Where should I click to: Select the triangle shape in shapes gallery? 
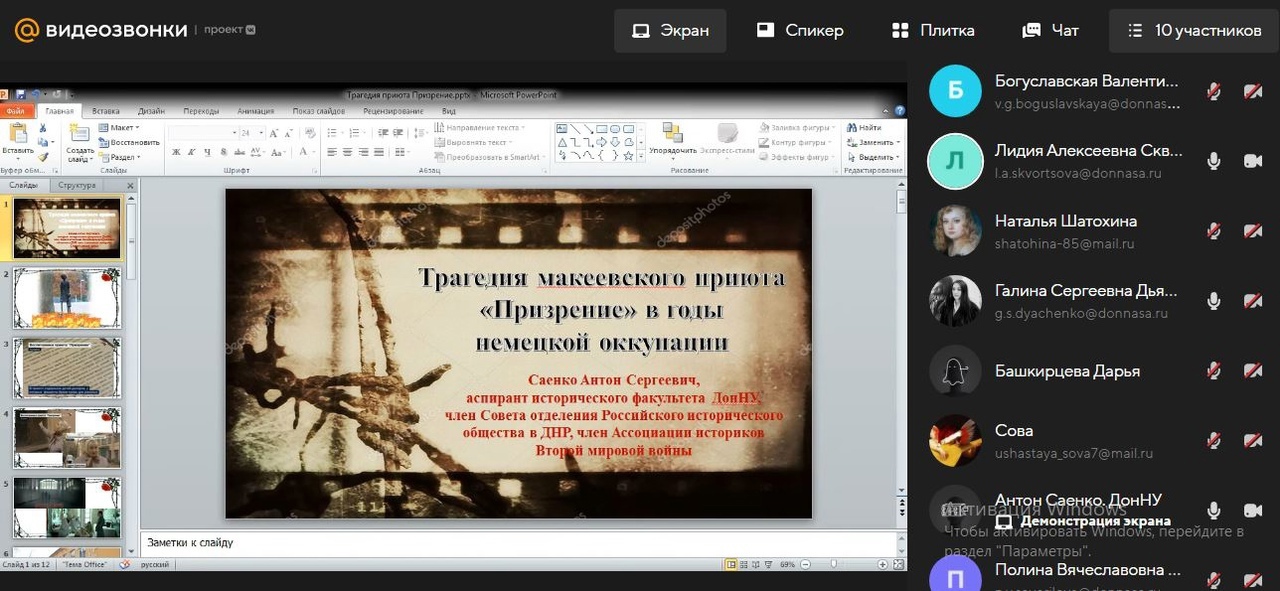[x=562, y=142]
